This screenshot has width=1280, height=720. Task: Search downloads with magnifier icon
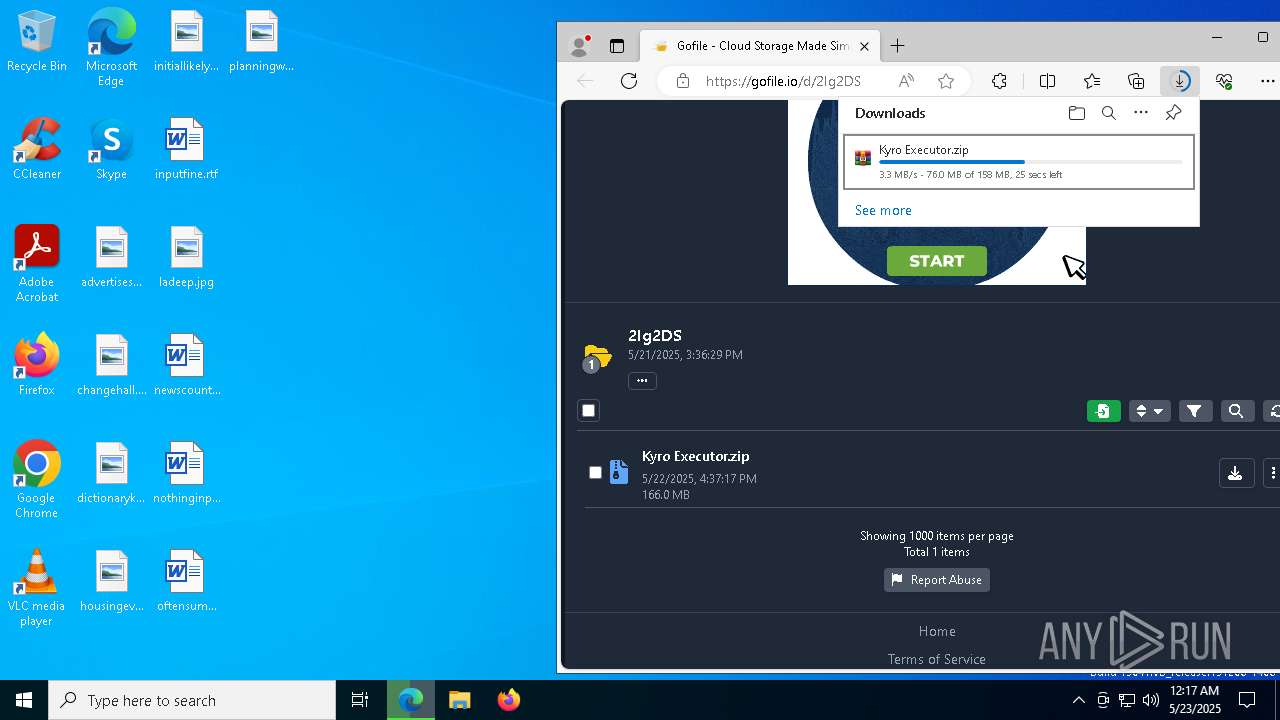[x=1109, y=113]
